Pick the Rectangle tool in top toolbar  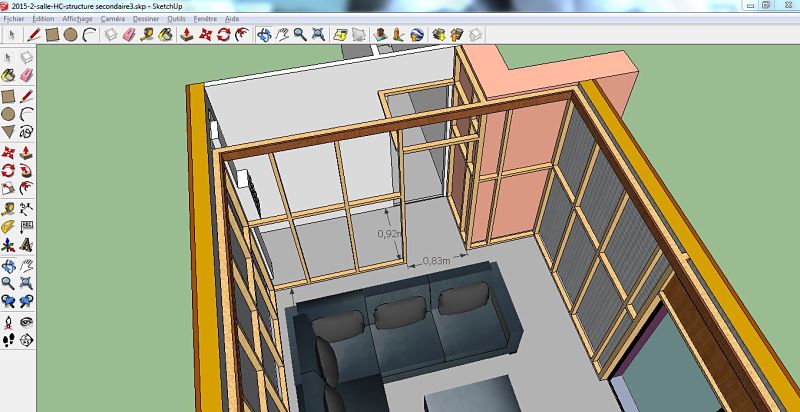53,34
